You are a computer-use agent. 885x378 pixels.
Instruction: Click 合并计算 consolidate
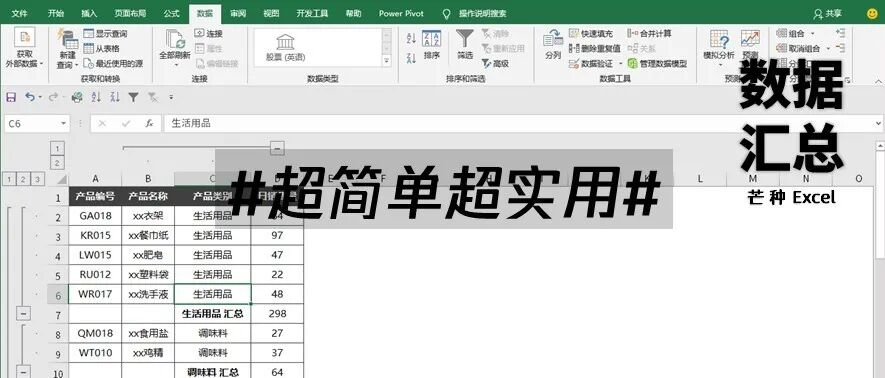pos(650,34)
